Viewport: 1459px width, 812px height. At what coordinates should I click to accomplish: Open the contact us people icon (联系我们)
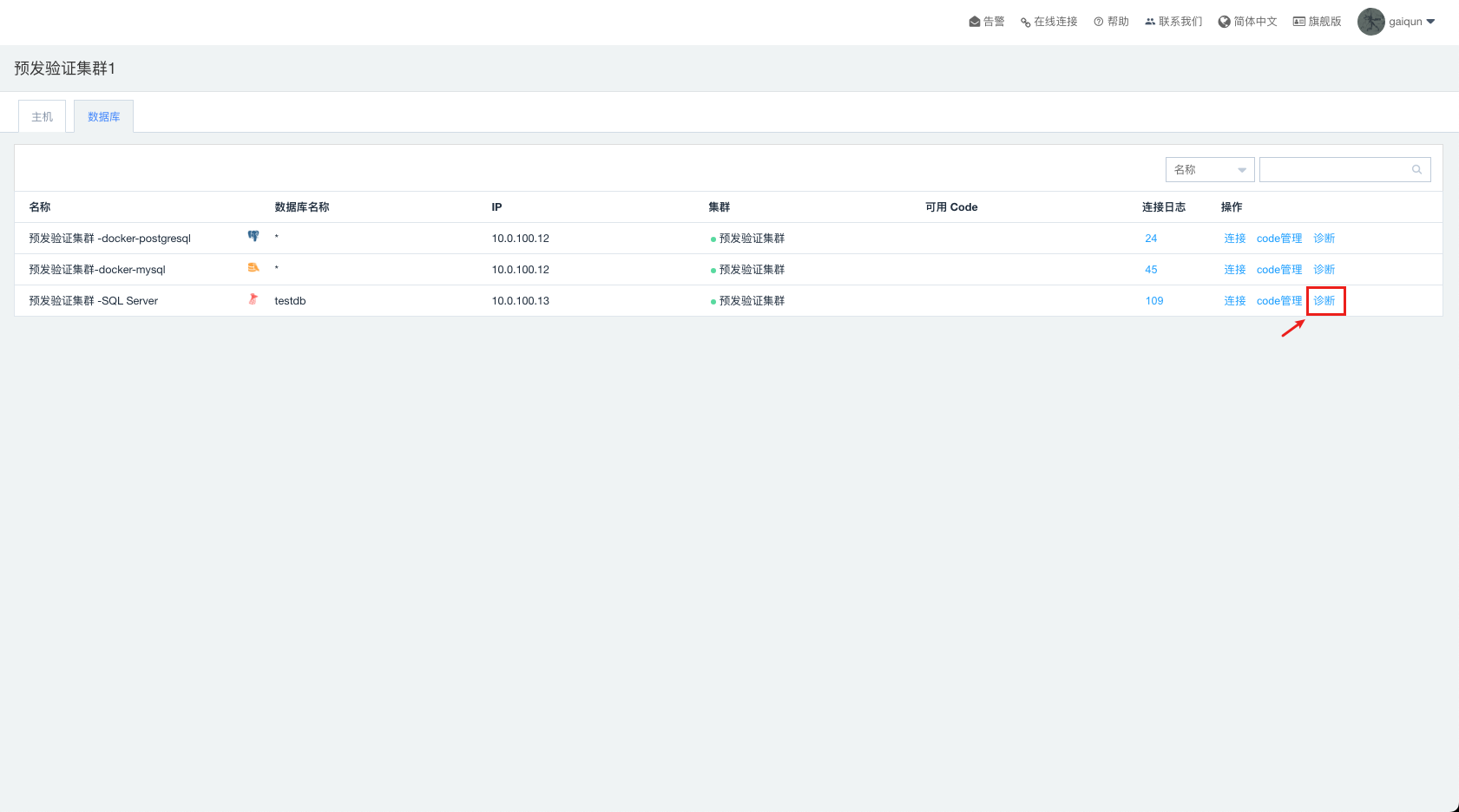[1150, 22]
